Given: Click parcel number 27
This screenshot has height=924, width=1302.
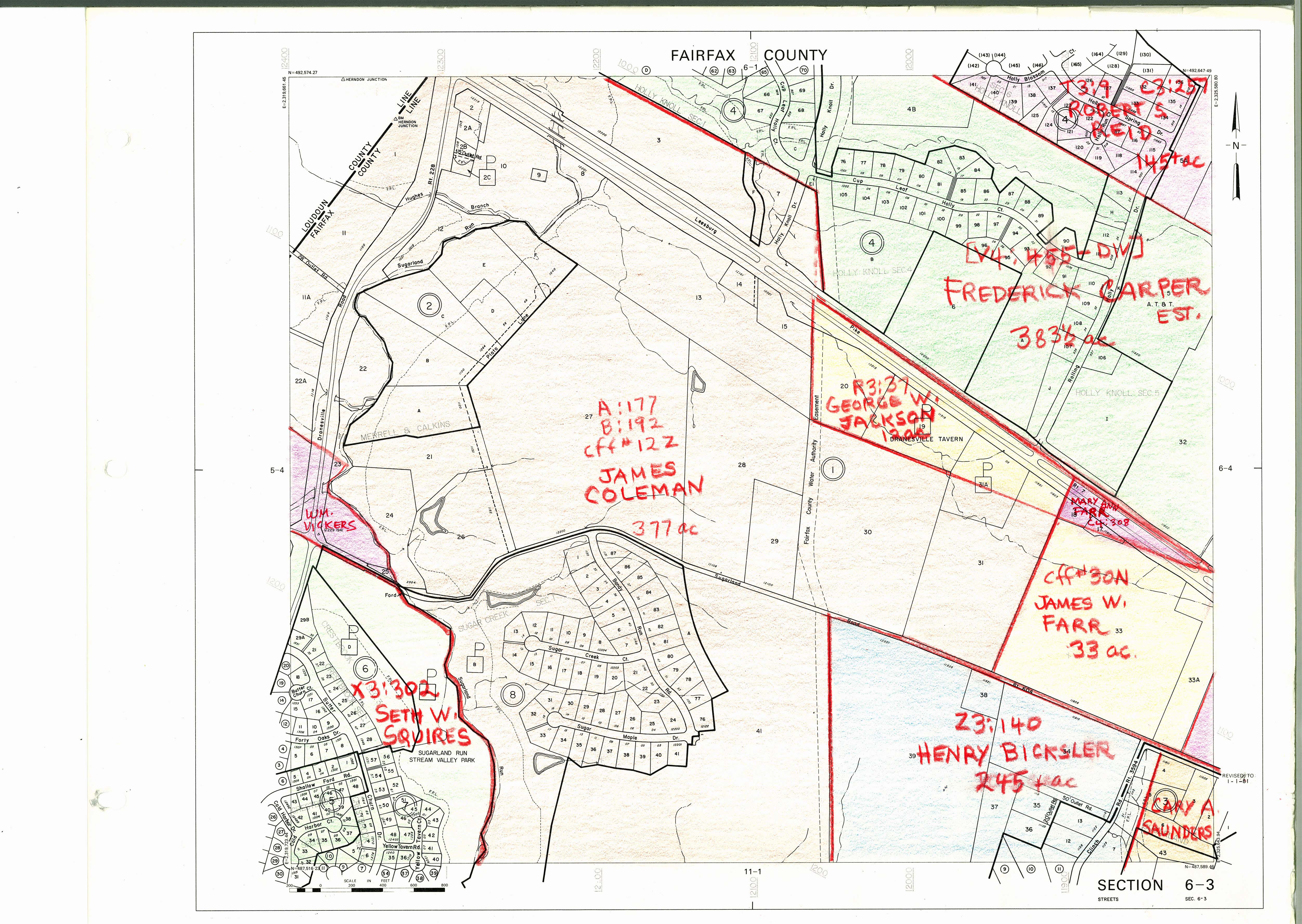Looking at the screenshot, I should [589, 416].
